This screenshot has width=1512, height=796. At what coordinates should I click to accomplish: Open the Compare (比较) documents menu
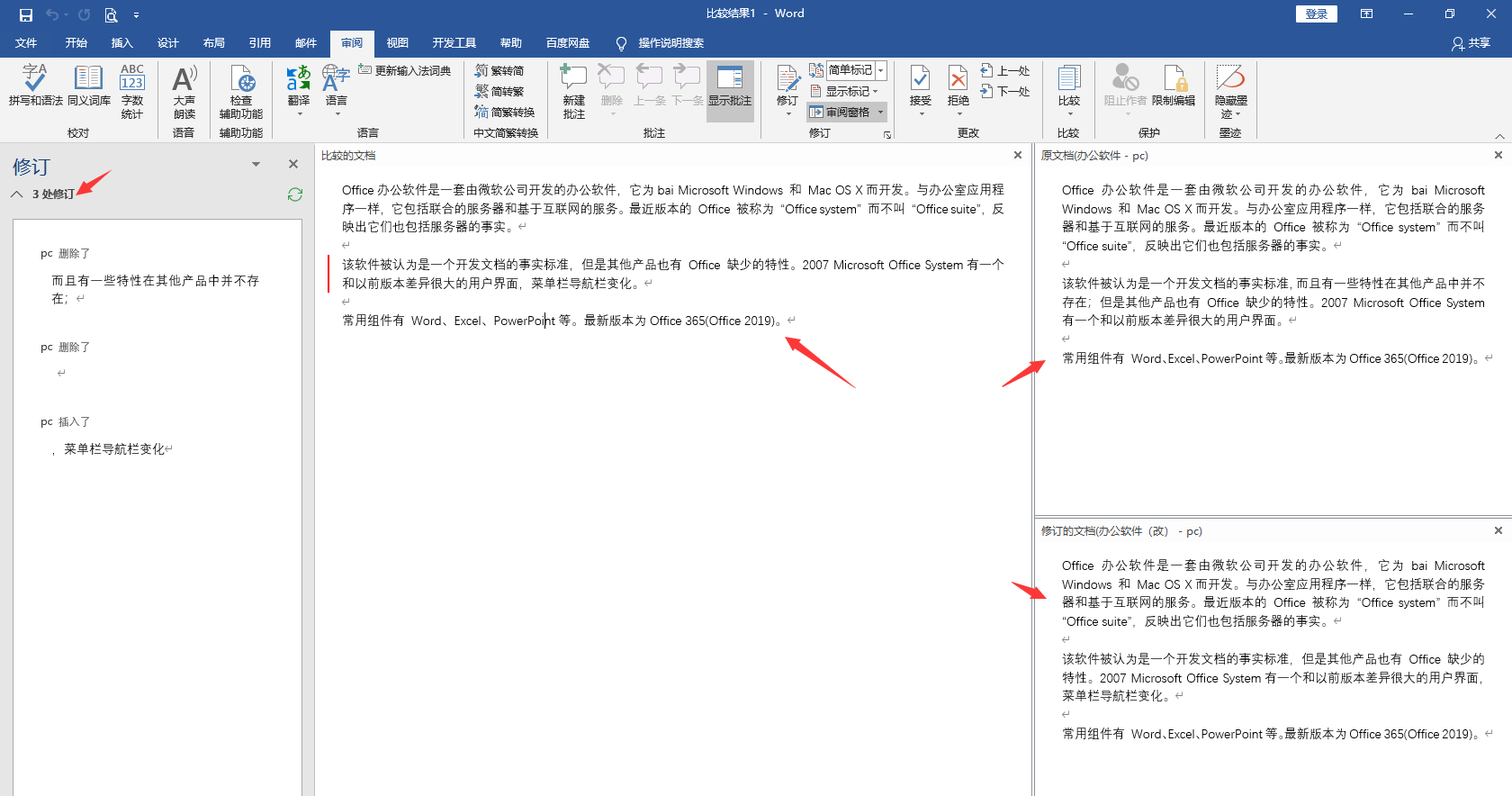[x=1069, y=90]
